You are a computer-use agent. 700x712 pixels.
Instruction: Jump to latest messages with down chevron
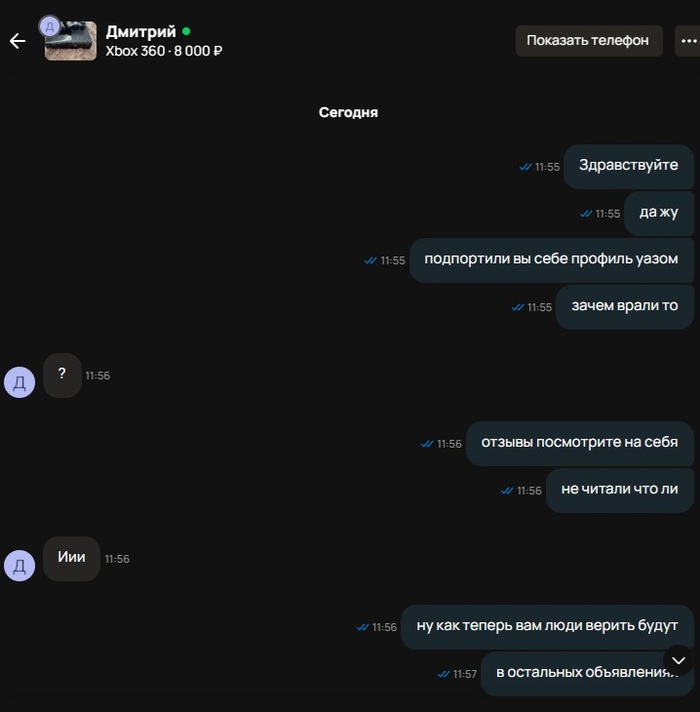pyautogui.click(x=678, y=660)
